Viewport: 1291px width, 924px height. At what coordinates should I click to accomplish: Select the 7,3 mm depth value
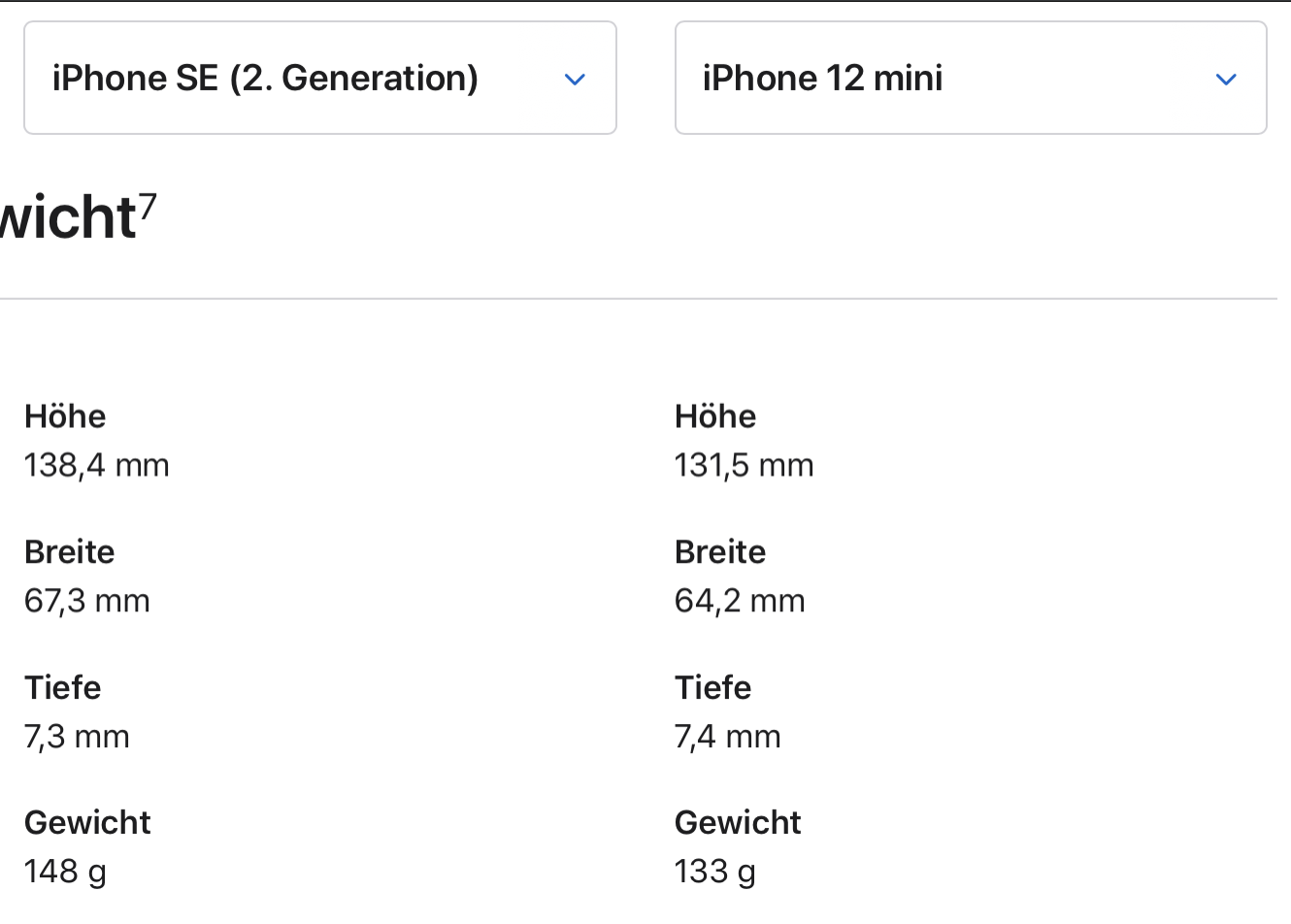(77, 738)
